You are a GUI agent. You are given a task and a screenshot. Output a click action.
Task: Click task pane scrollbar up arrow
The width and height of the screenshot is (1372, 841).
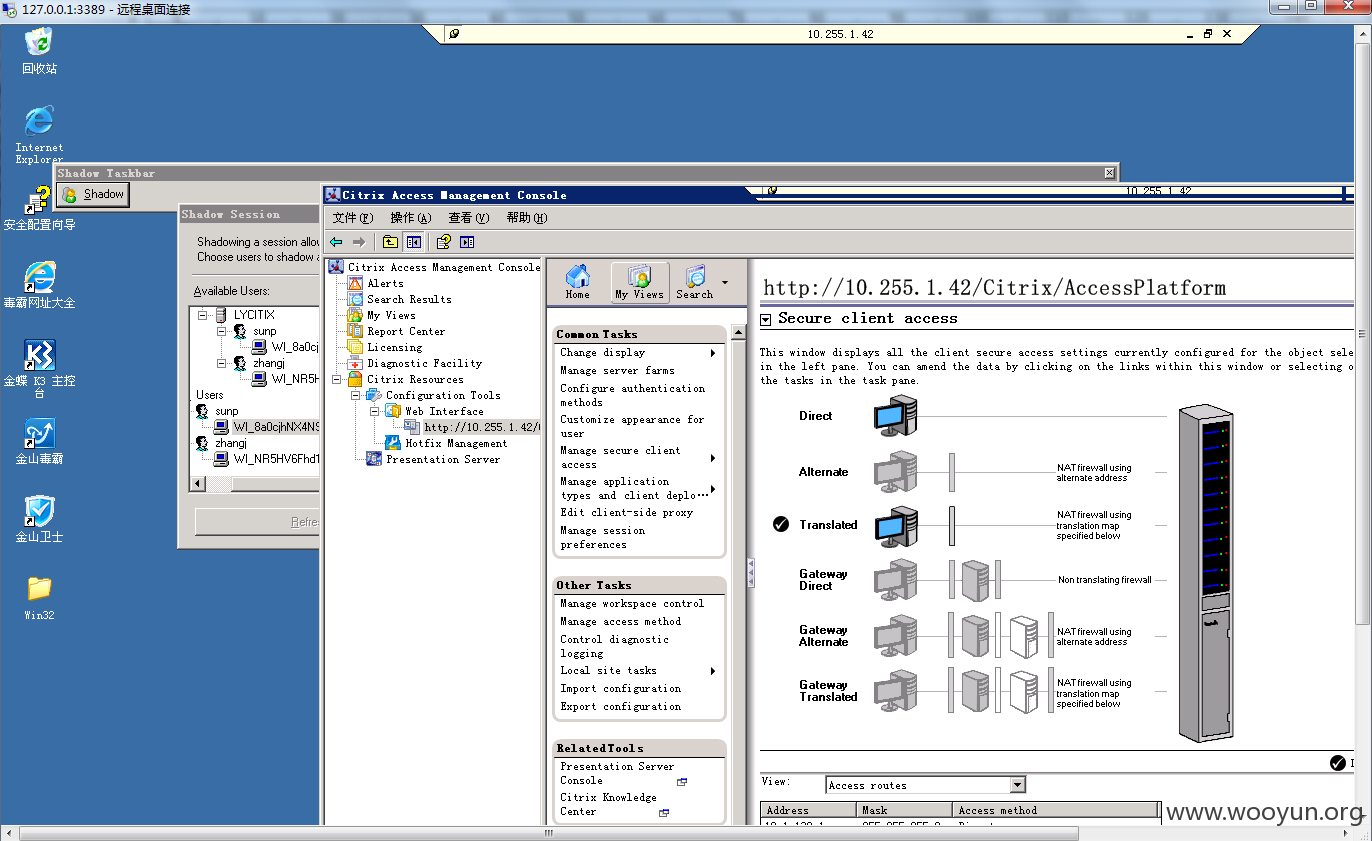click(739, 332)
